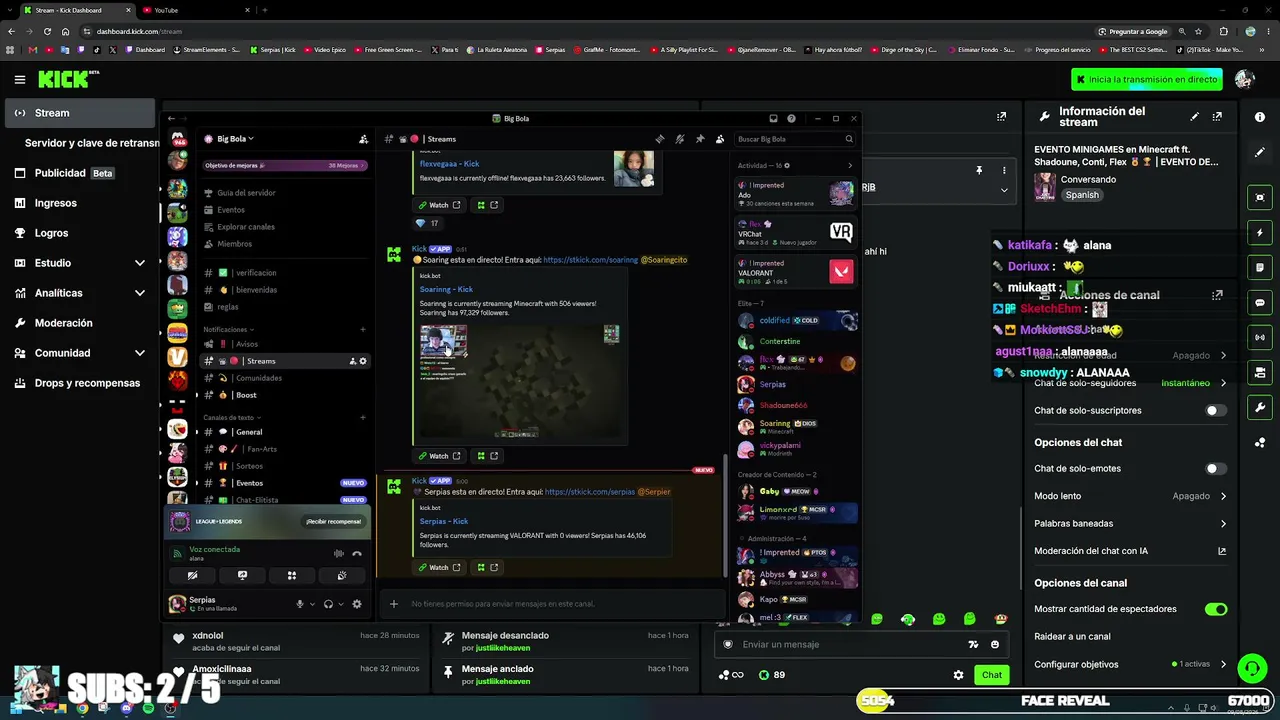1280x720 pixels.
Task: Switch to the YouTube browser tab
Action: click(x=196, y=10)
